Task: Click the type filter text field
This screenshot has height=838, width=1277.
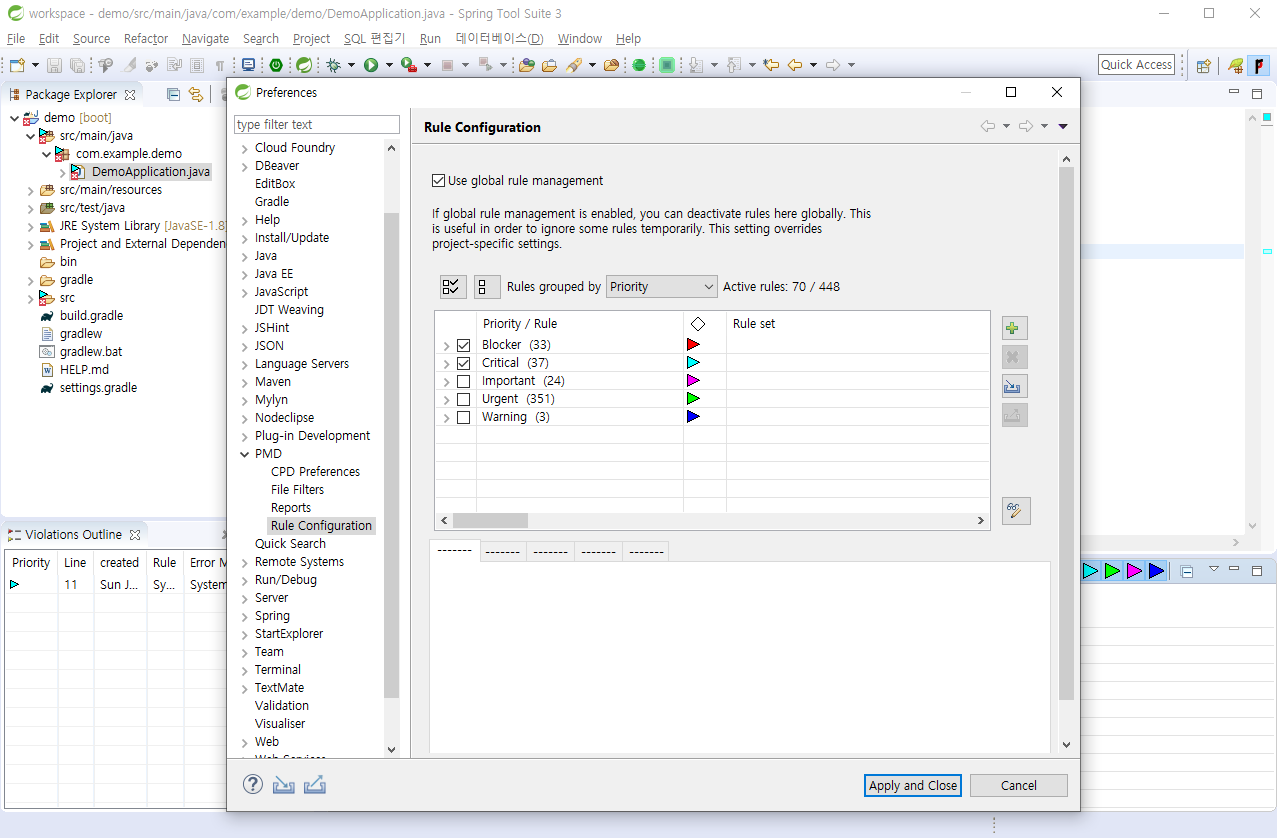Action: point(316,125)
